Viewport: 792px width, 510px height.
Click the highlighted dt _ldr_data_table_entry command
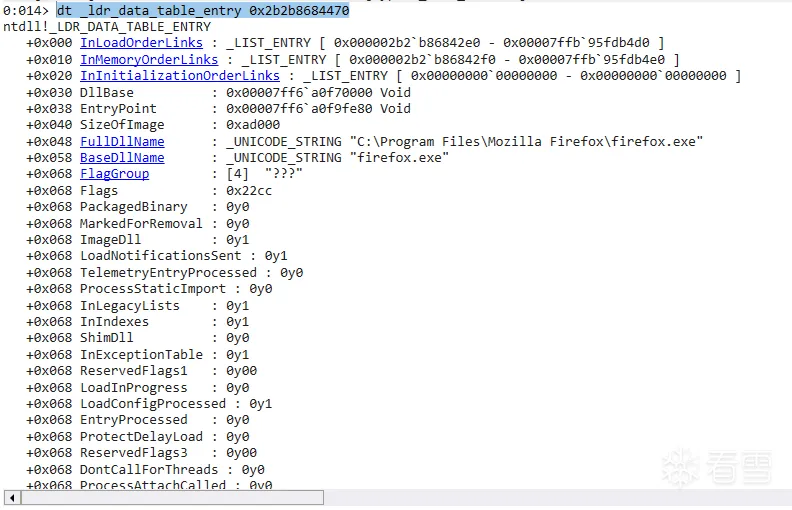(202, 10)
